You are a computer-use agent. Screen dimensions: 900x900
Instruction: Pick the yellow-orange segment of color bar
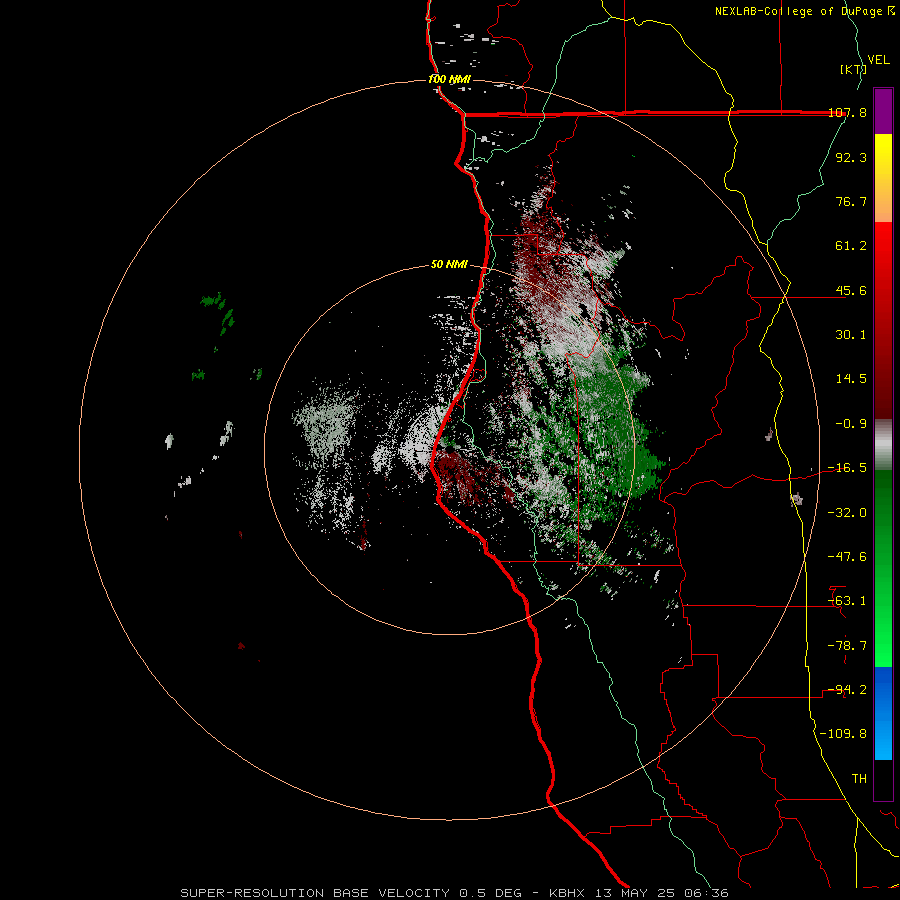[x=883, y=178]
